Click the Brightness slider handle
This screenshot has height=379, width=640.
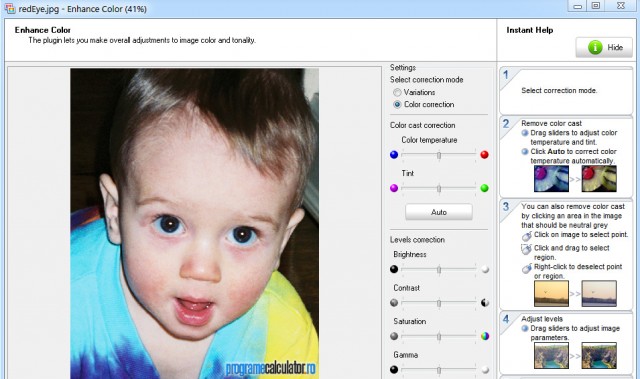pos(439,270)
